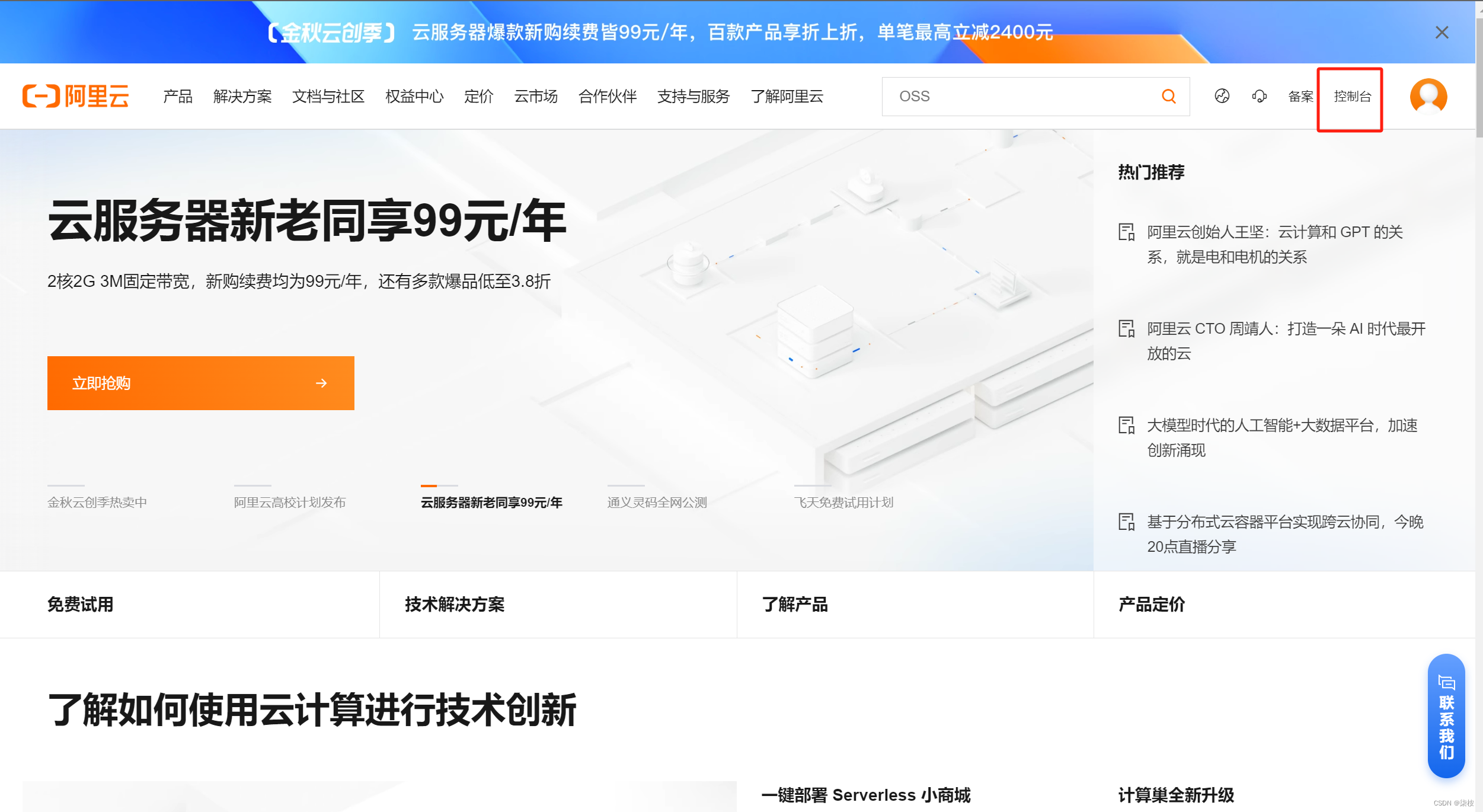Close the top promotional banner
The image size is (1483, 812).
(1442, 32)
